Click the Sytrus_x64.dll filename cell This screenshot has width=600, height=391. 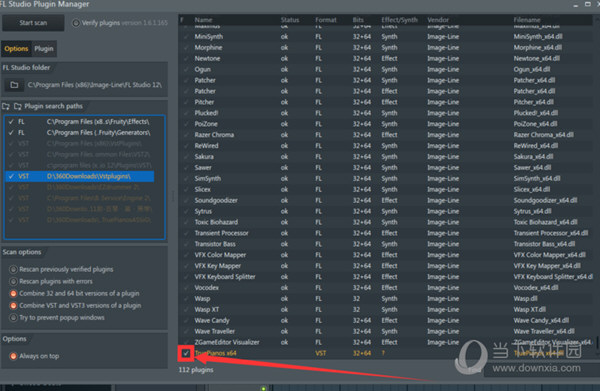[532, 211]
